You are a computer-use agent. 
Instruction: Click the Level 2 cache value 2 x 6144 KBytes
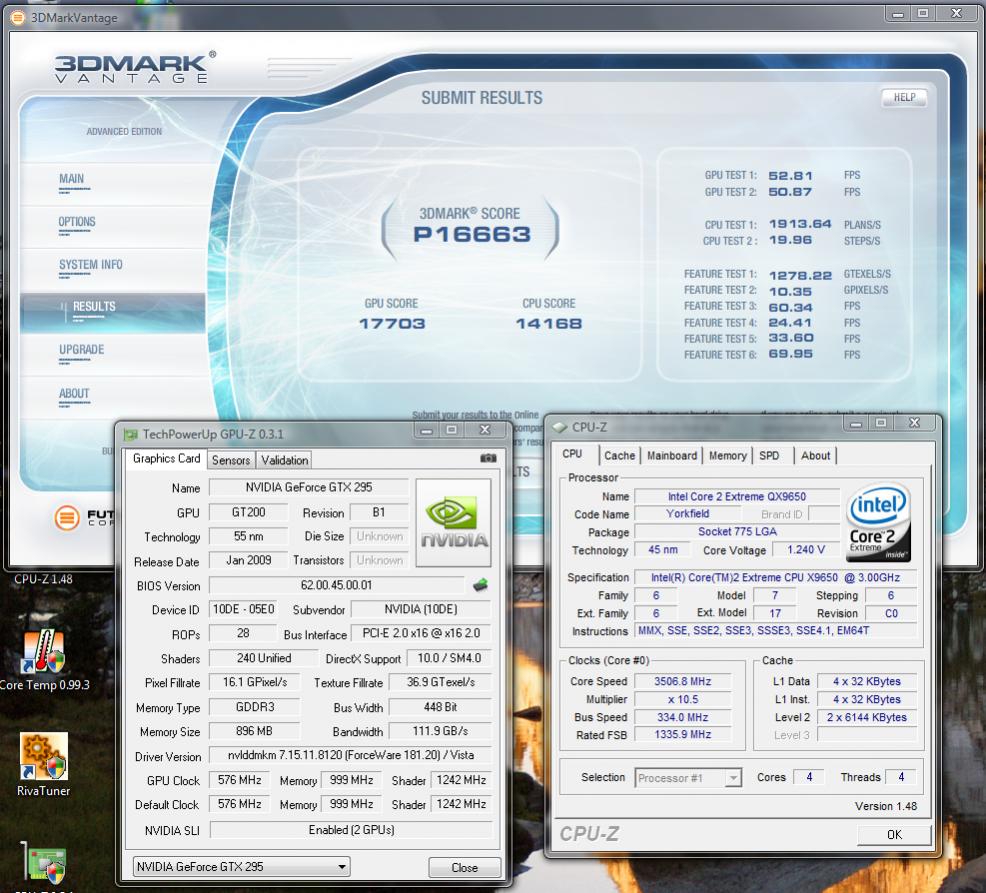coord(867,718)
